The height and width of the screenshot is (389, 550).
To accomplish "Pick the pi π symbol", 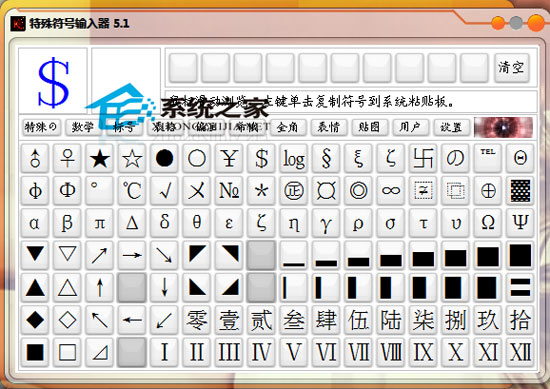I will coord(100,223).
